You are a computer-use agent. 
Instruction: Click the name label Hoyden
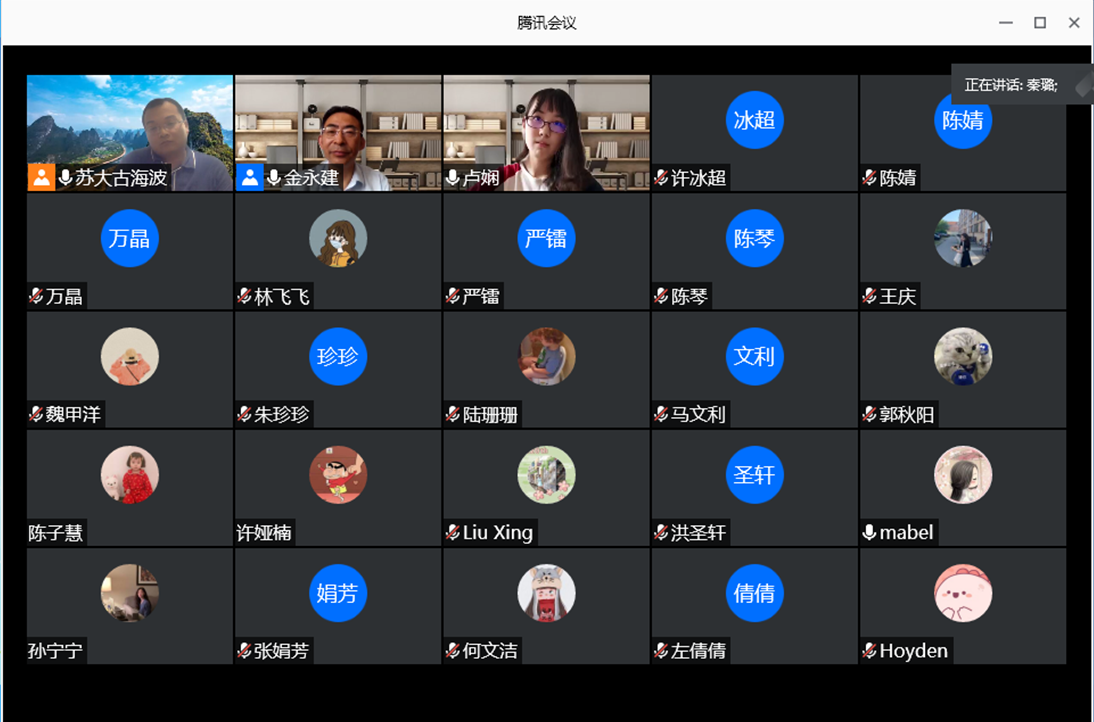click(x=914, y=651)
